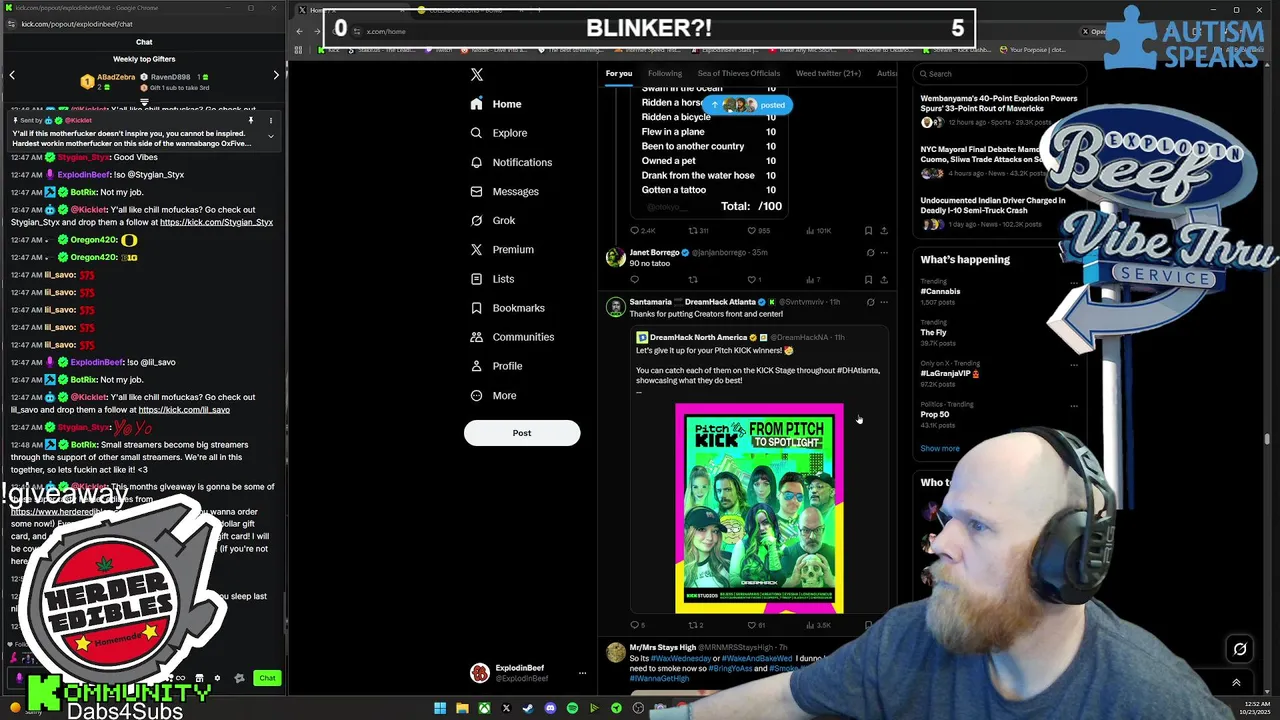Open more options on Janet Borrego's post
Screen dimensions: 1280x720
883,253
